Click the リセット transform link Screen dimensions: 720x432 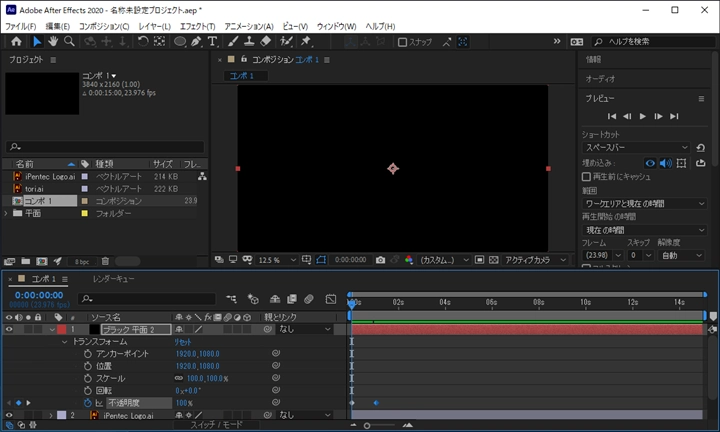coord(183,341)
